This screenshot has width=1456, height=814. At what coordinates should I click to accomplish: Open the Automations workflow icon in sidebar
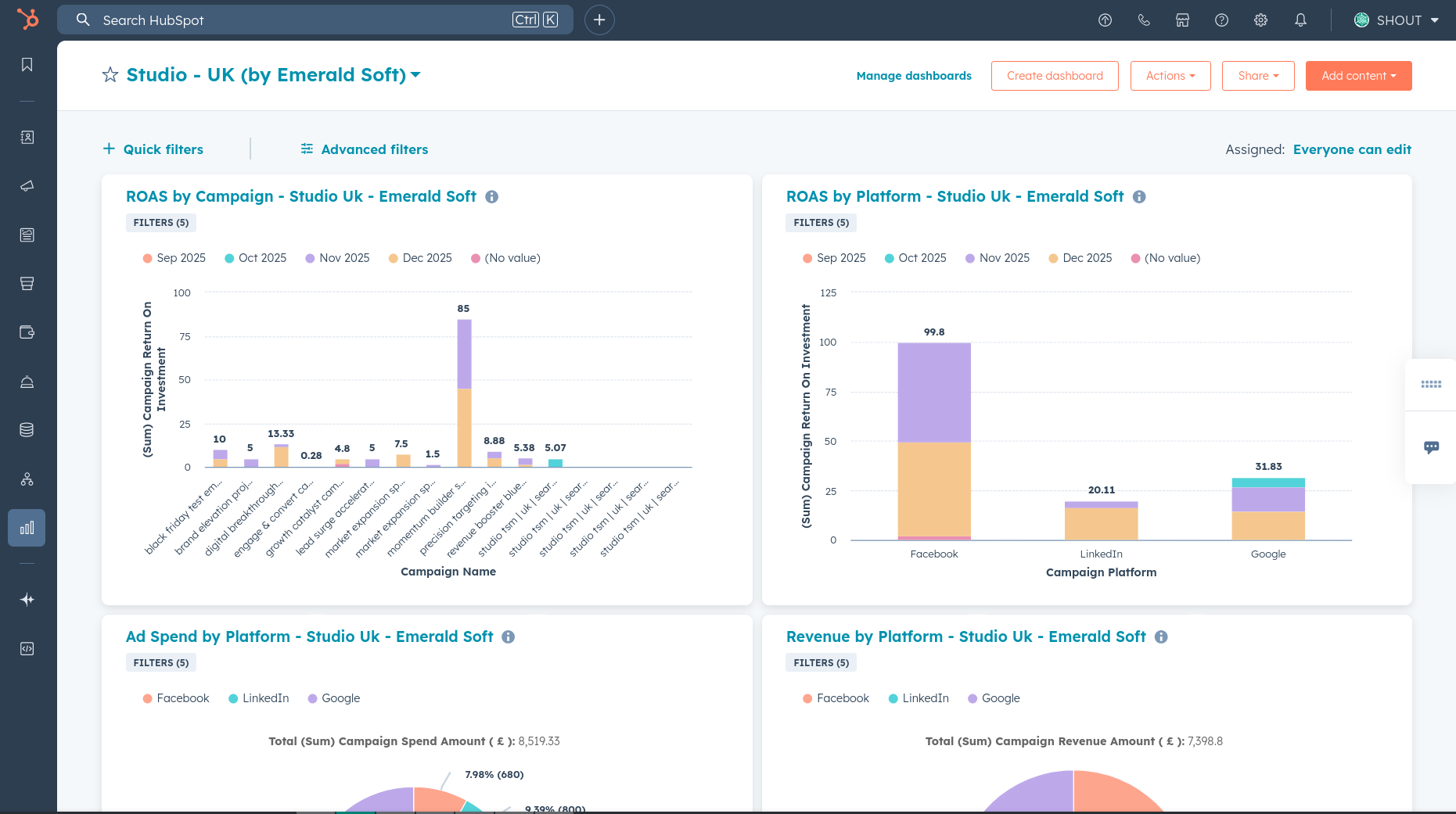(27, 479)
